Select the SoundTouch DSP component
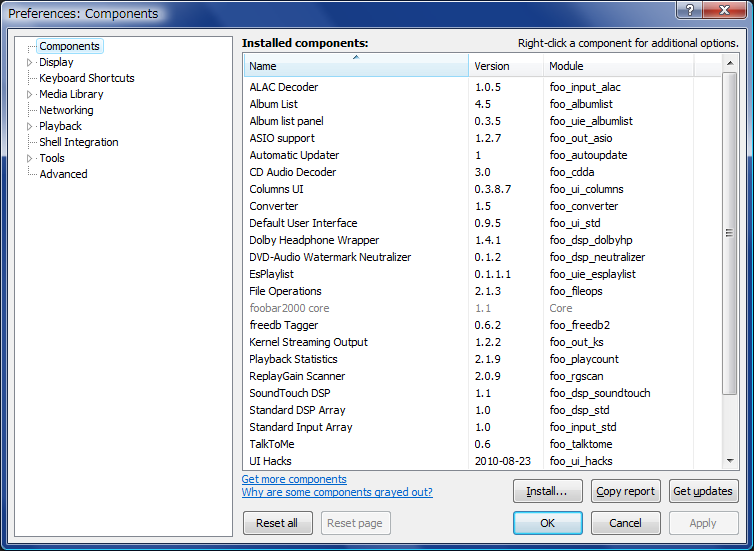 [x=482, y=393]
